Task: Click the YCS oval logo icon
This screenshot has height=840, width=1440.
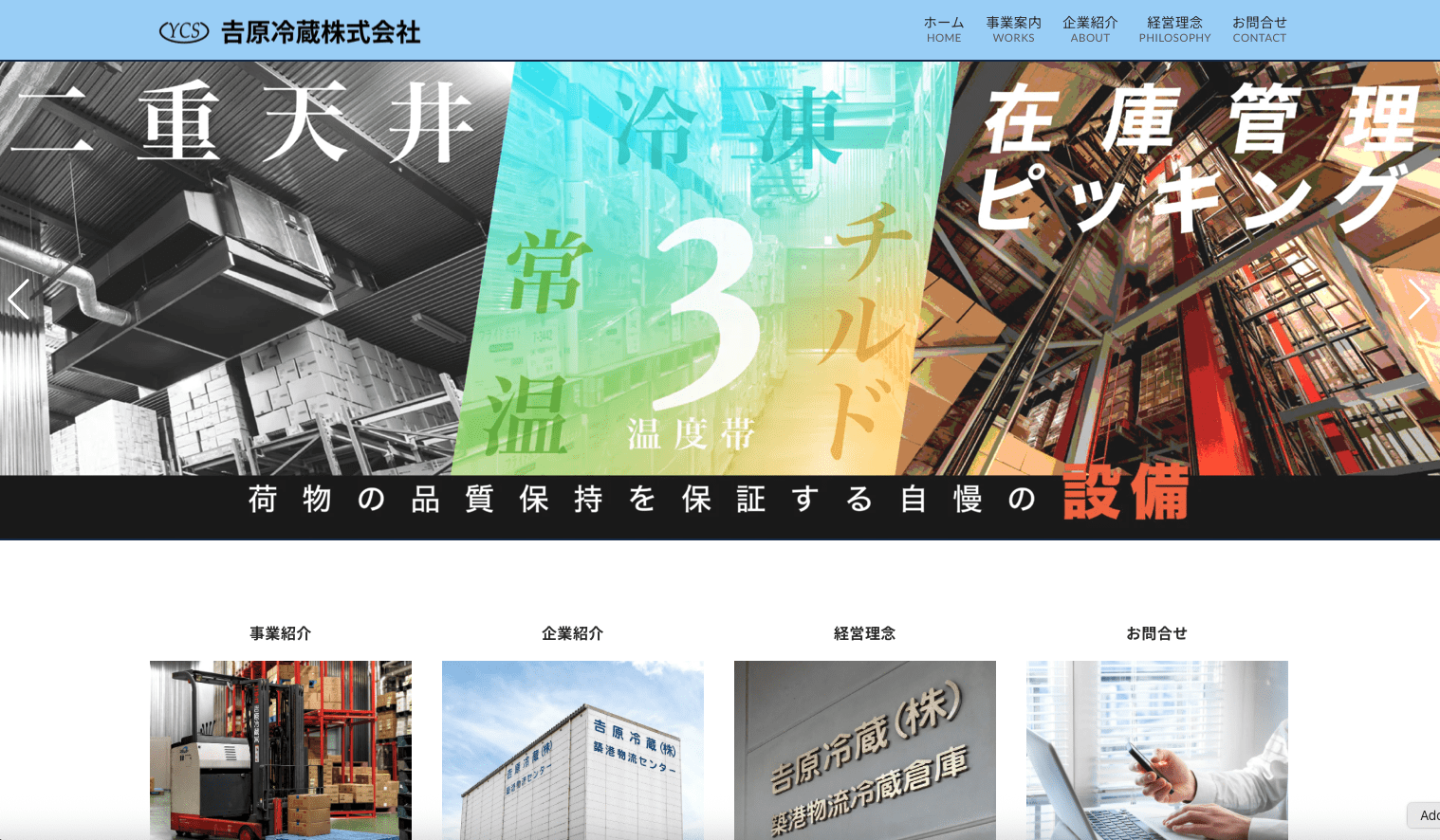Action: tap(183, 32)
